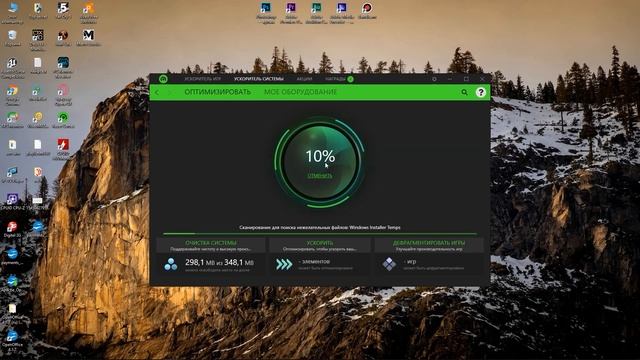Screen dimensions: 640x360
Task: Open the ОЧИСТКА СИСТЕМЫ card header
Action: tap(211, 245)
